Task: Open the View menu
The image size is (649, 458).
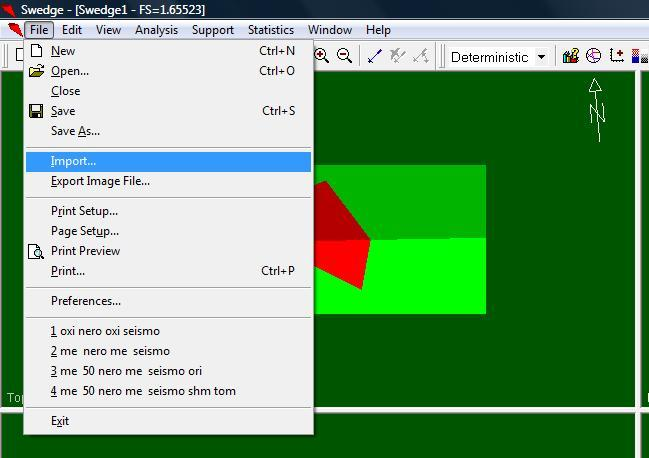Action: pos(108,30)
